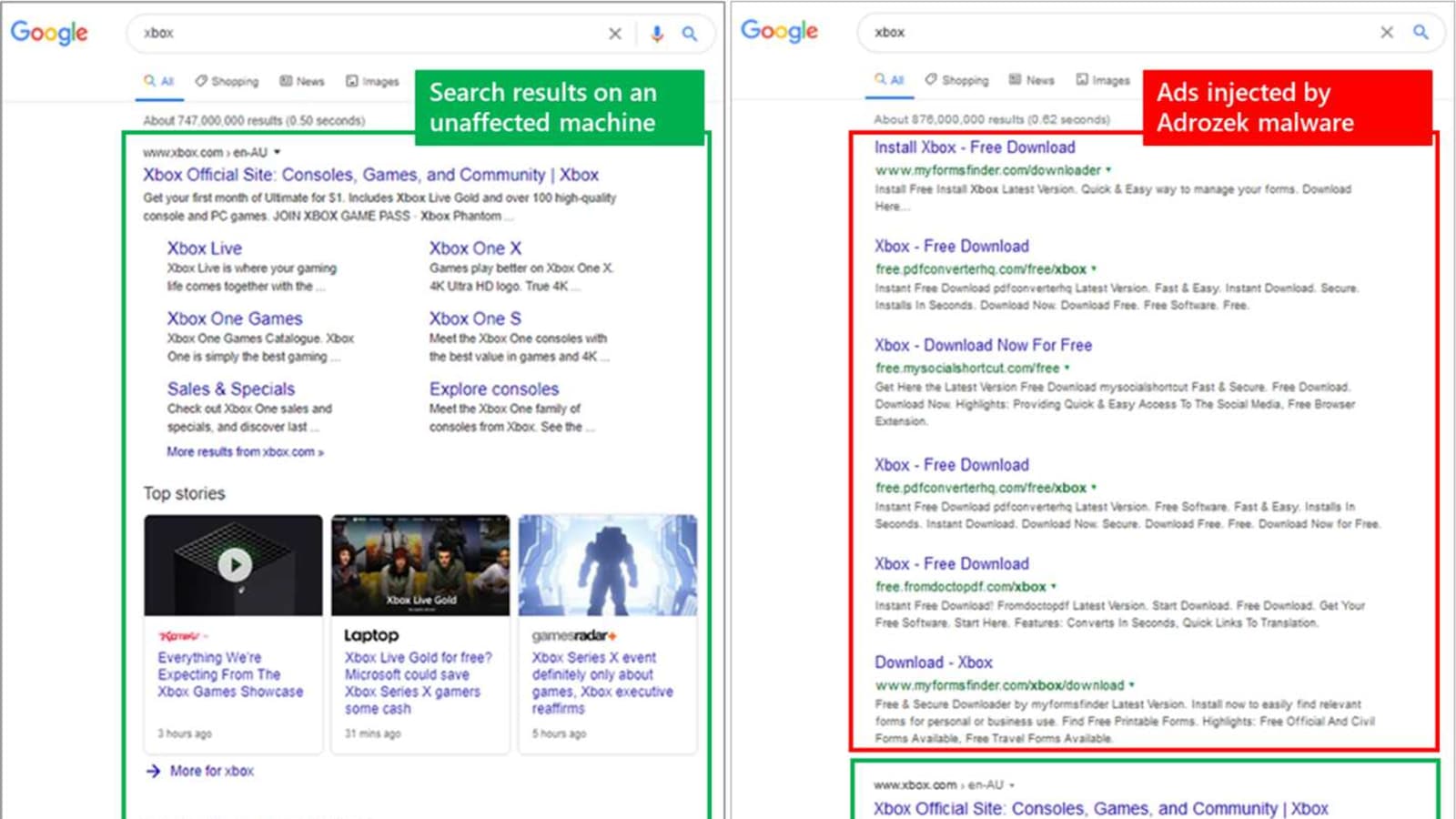Image resolution: width=1456 pixels, height=819 pixels.
Task: Click the voice search microphone icon
Action: click(657, 34)
